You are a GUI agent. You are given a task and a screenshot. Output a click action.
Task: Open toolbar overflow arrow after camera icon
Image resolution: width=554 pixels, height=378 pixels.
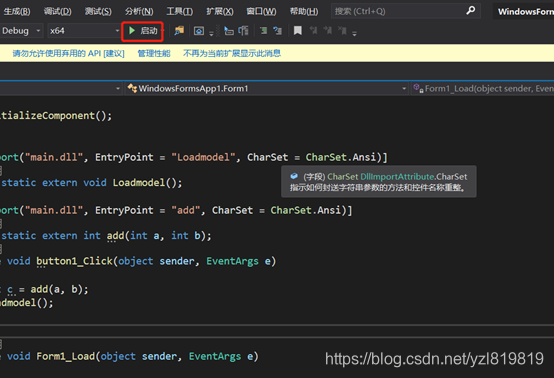point(211,33)
